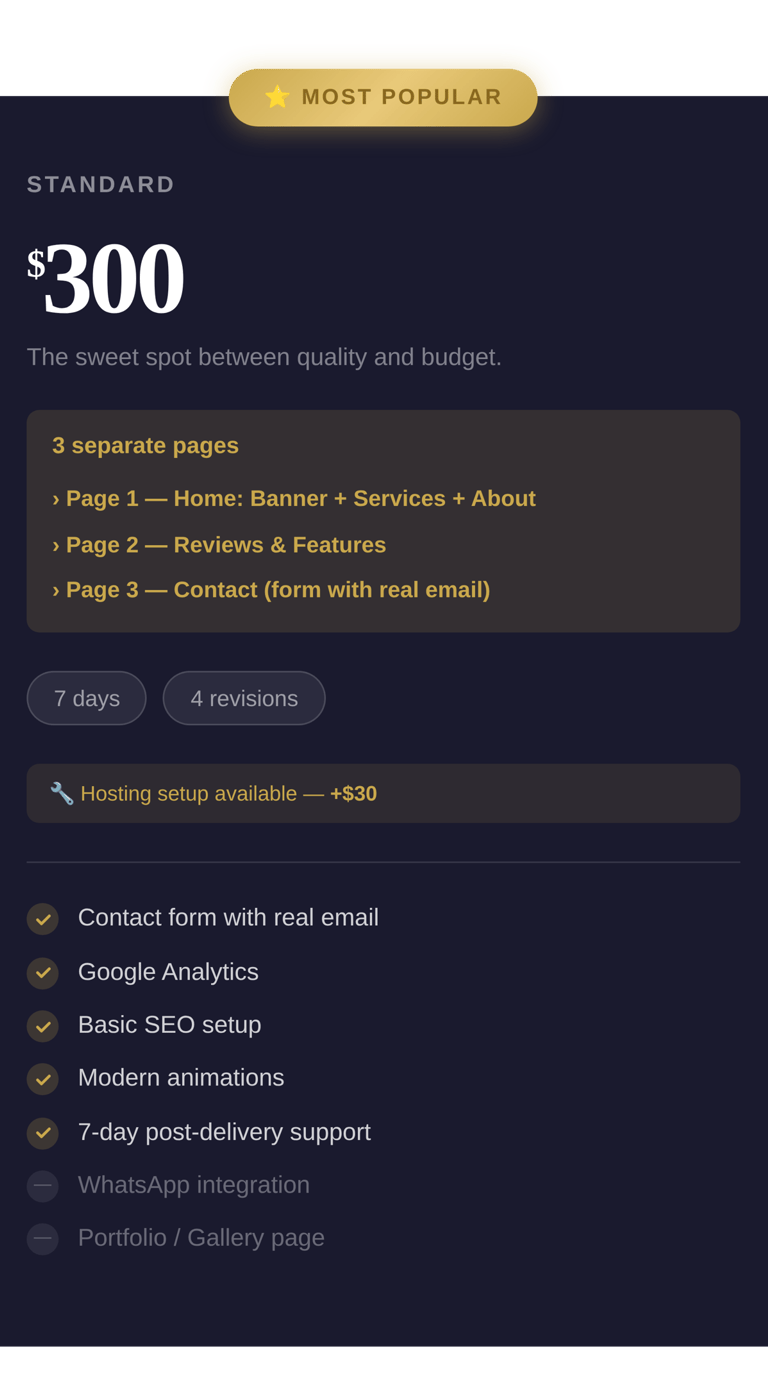Click the WhatsApp integration feature text
The image size is (768, 1385).
tap(194, 1185)
